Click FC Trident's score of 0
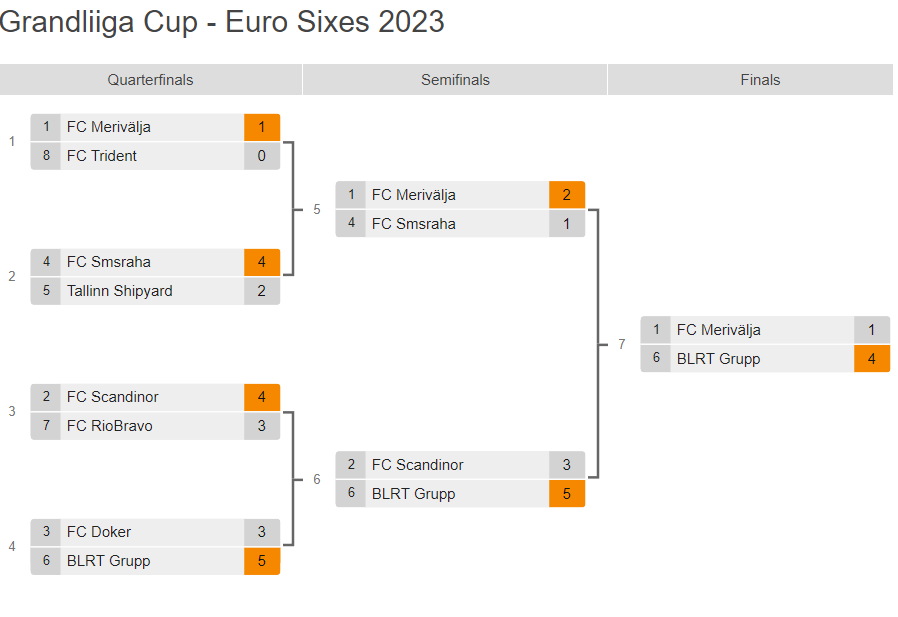898x617 pixels. click(x=262, y=156)
